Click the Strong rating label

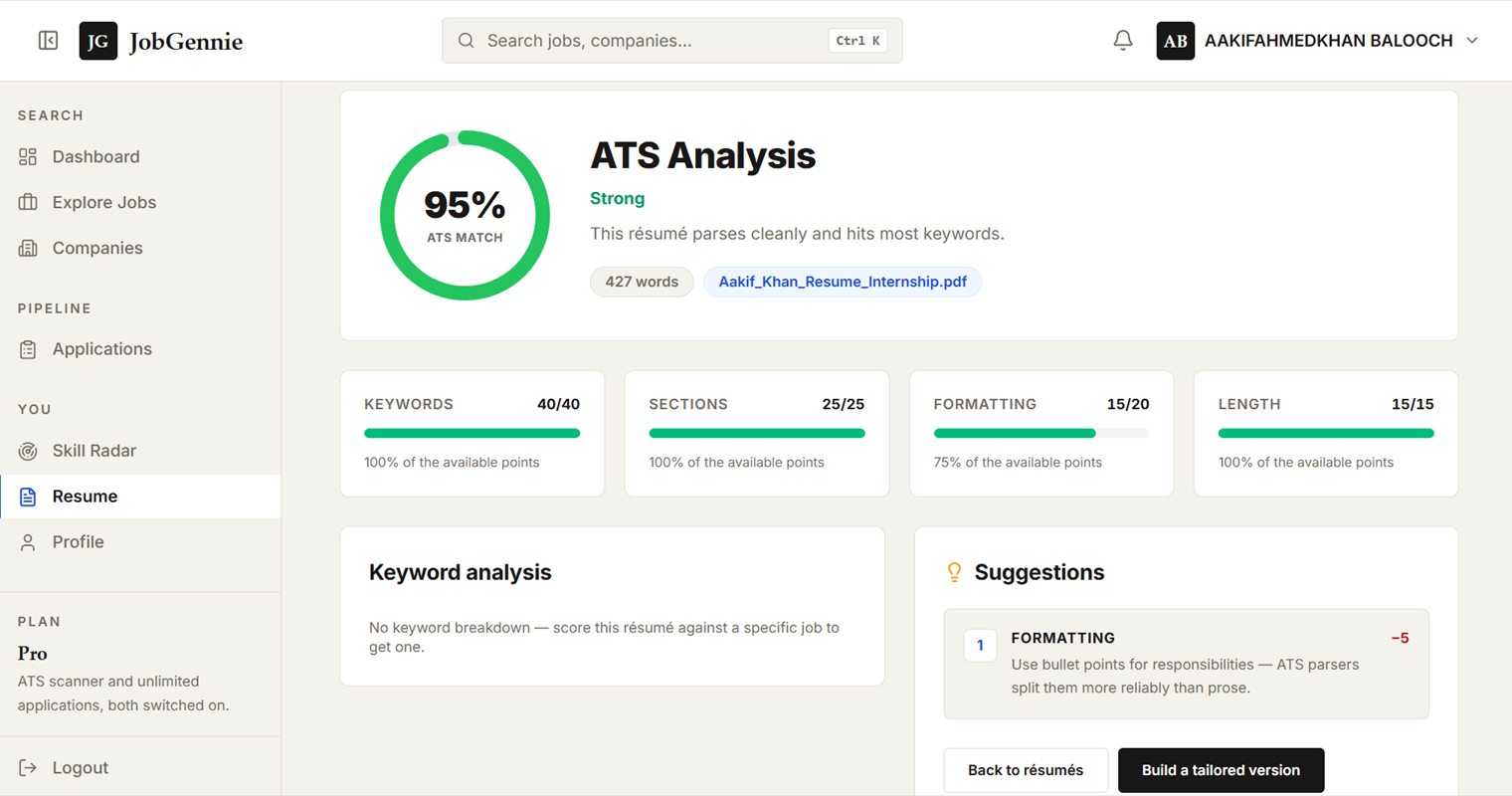617,198
